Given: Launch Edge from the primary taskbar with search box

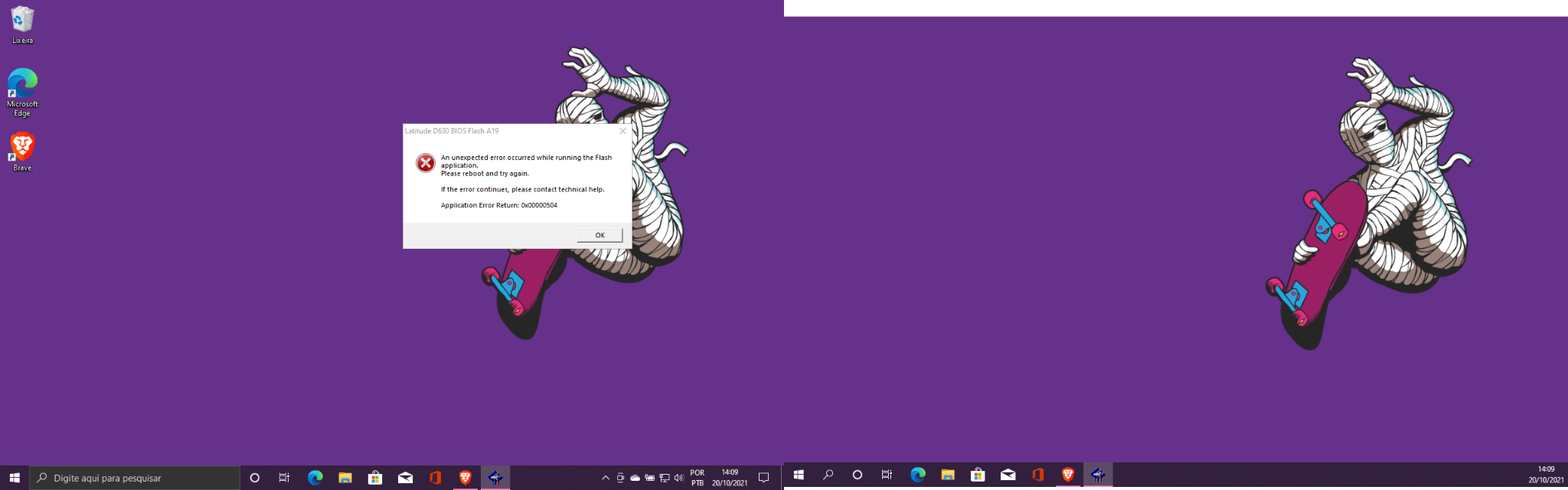Looking at the screenshot, I should click(315, 478).
